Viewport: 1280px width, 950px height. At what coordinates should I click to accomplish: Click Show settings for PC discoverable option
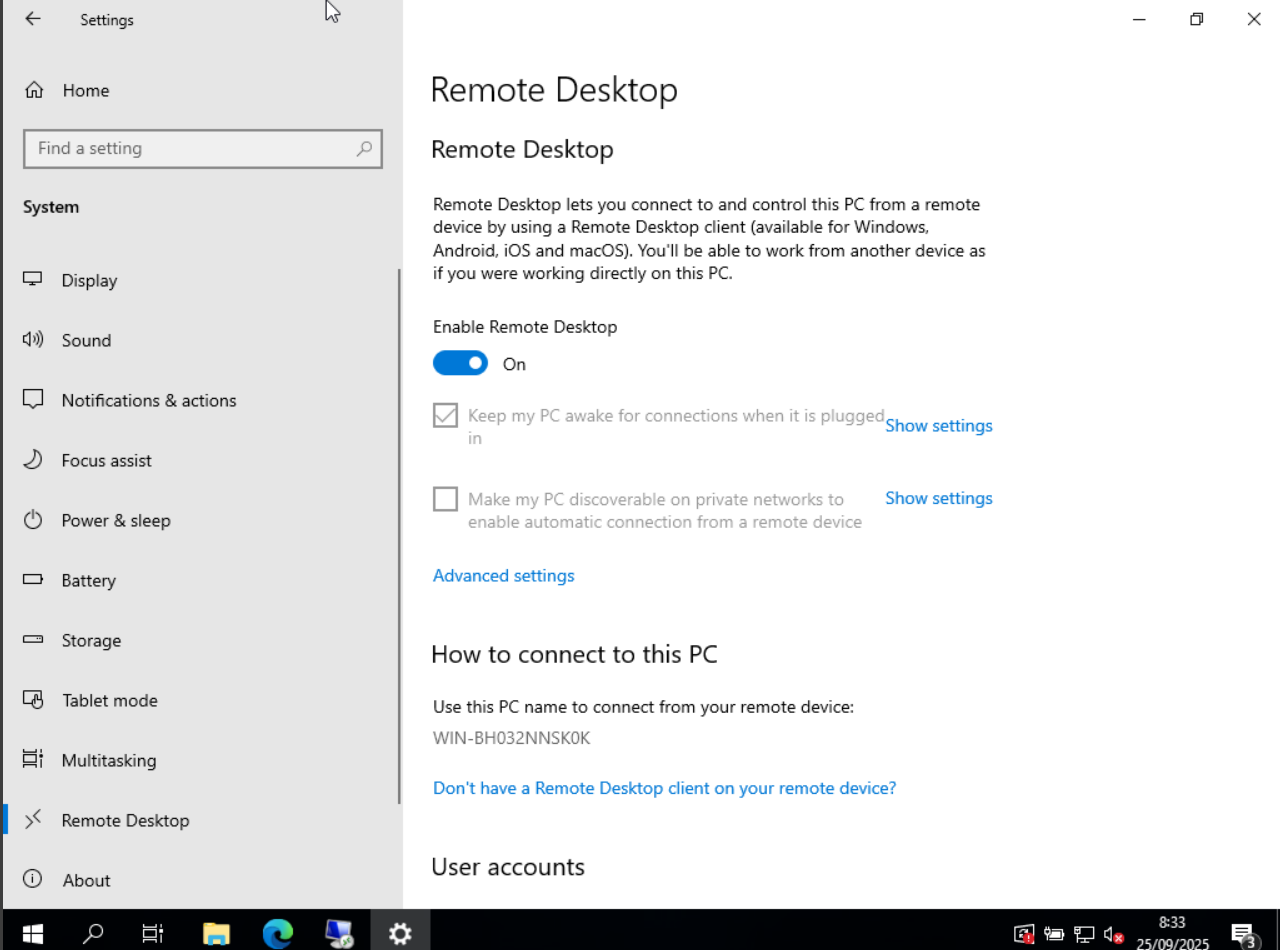(x=938, y=498)
